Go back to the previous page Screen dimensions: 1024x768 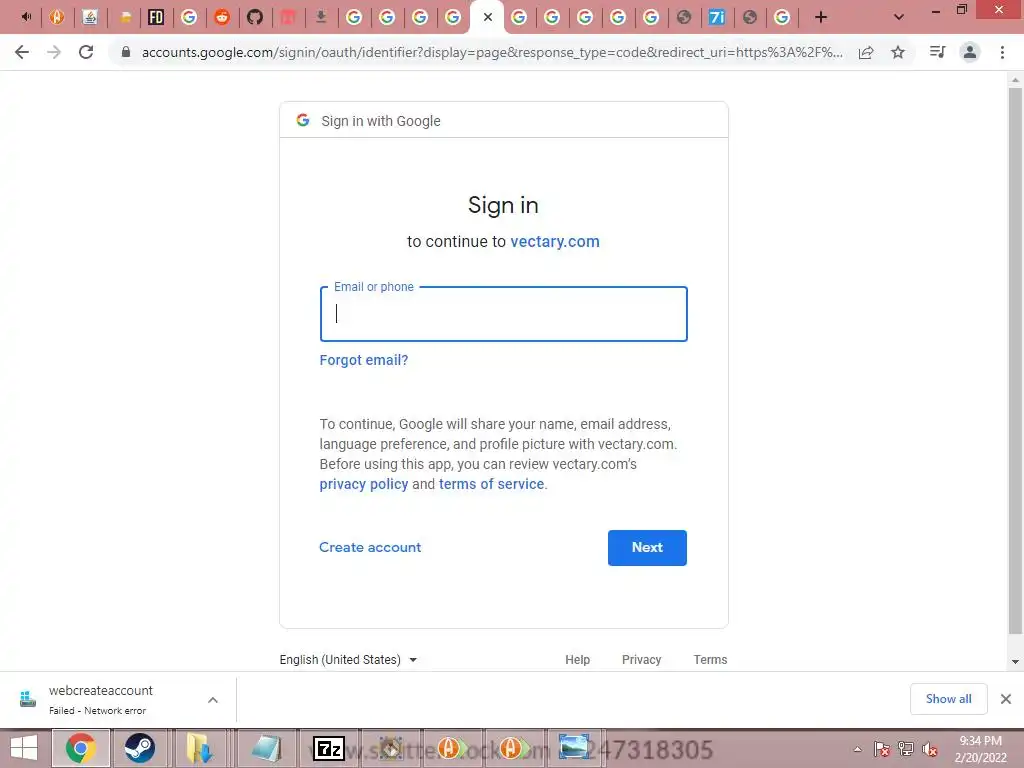(22, 52)
